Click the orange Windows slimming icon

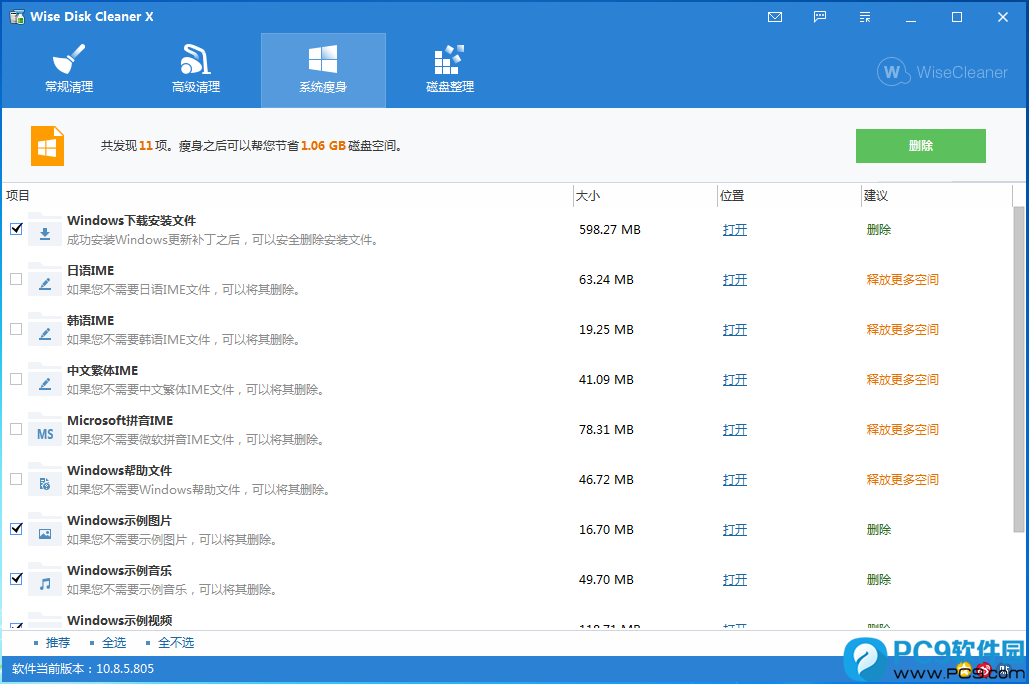pos(47,146)
